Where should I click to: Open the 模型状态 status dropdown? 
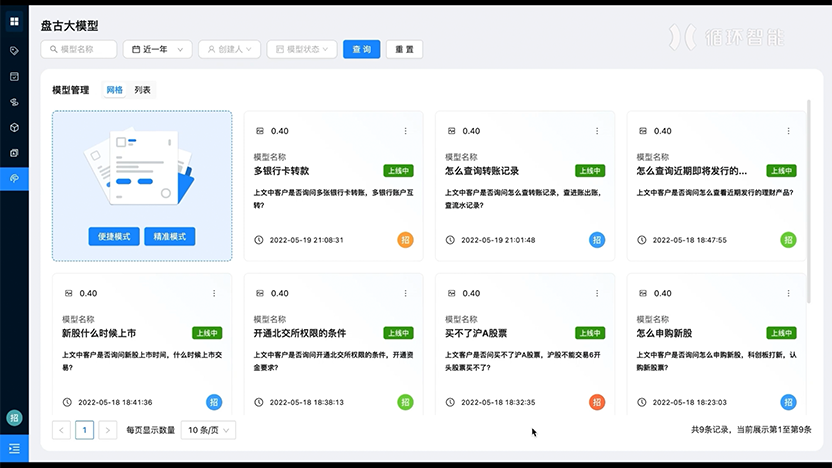301,49
